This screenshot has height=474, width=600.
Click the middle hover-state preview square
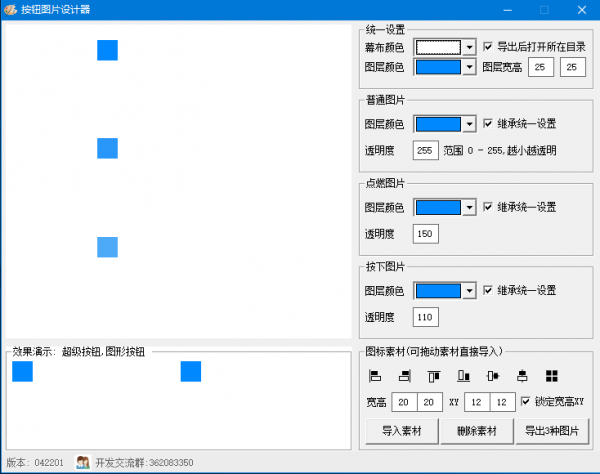click(108, 148)
